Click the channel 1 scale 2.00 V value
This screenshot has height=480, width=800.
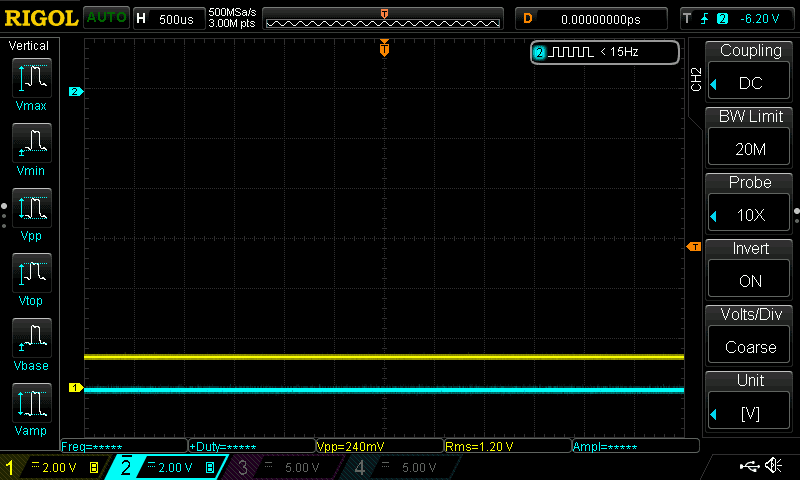(x=59, y=467)
